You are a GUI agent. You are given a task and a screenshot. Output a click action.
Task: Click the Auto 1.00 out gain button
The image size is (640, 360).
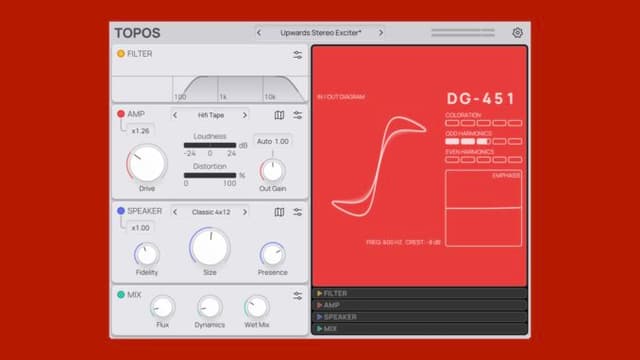pos(273,141)
